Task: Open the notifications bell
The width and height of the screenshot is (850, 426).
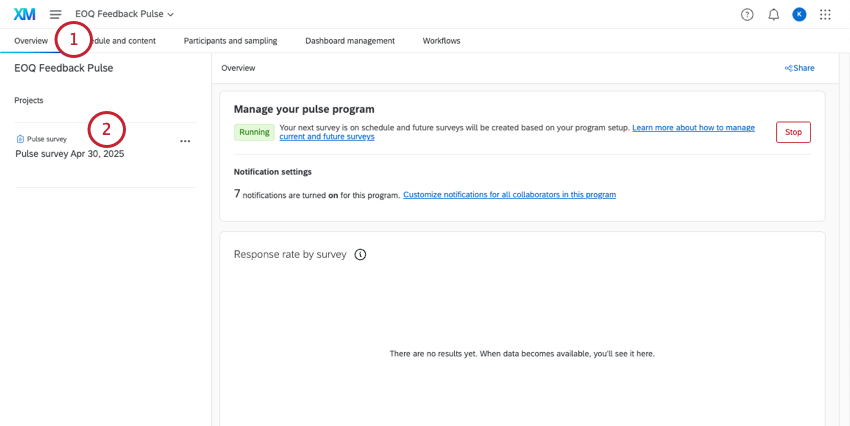Action: pos(773,14)
